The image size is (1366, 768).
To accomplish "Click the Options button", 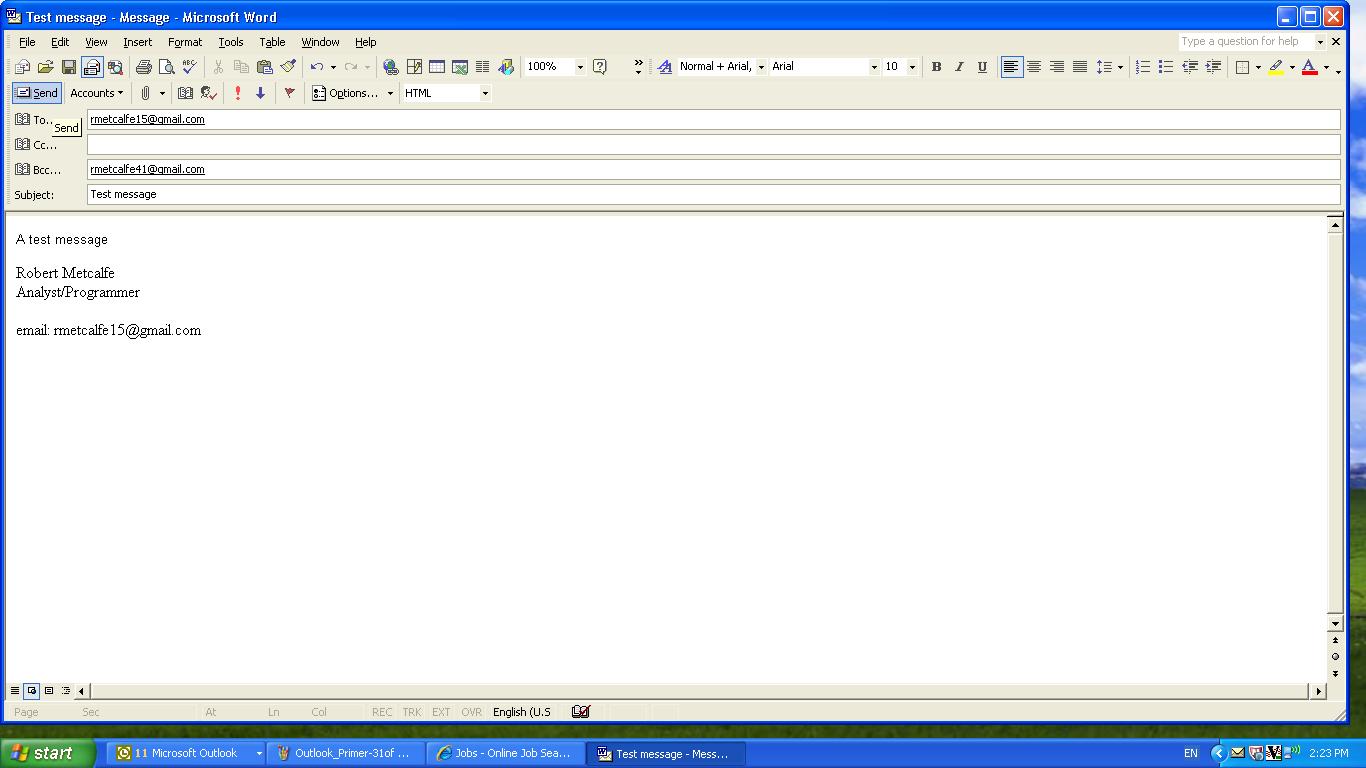I will 346,93.
